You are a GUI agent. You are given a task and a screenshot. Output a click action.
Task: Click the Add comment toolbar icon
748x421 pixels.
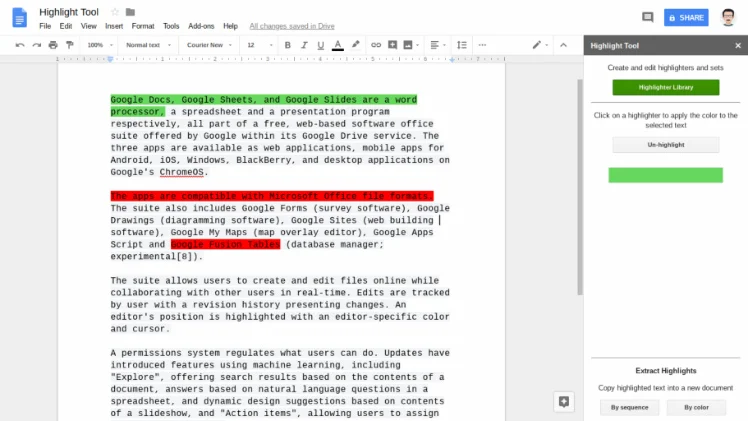point(392,45)
